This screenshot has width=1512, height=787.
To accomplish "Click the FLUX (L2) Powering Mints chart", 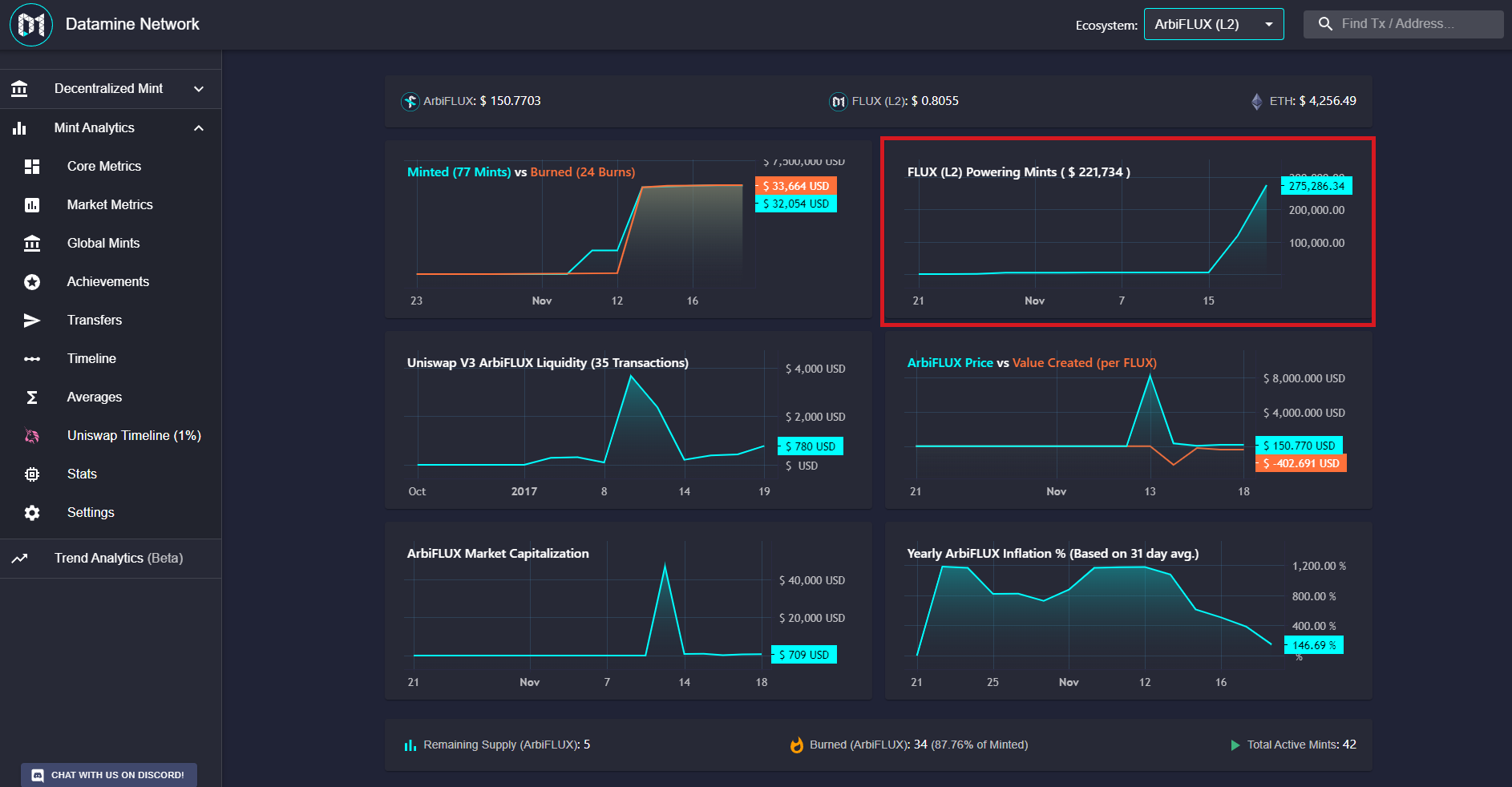I will click(1128, 231).
